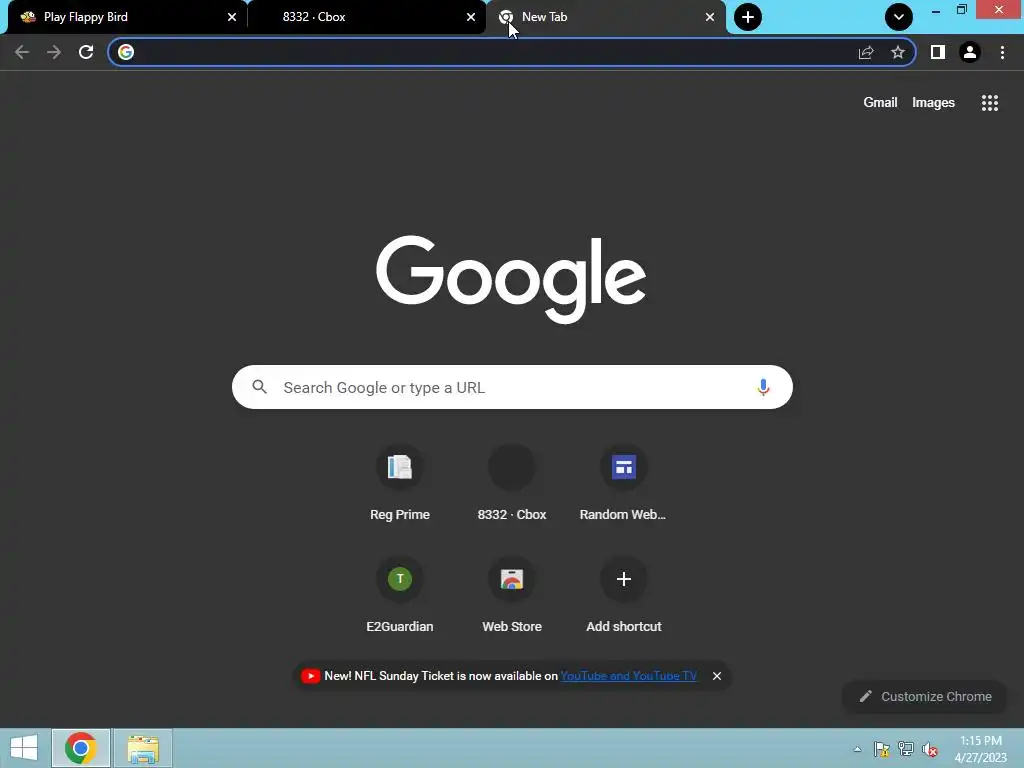Open the Random Web... shortcut
This screenshot has width=1024, height=768.
pyautogui.click(x=624, y=484)
